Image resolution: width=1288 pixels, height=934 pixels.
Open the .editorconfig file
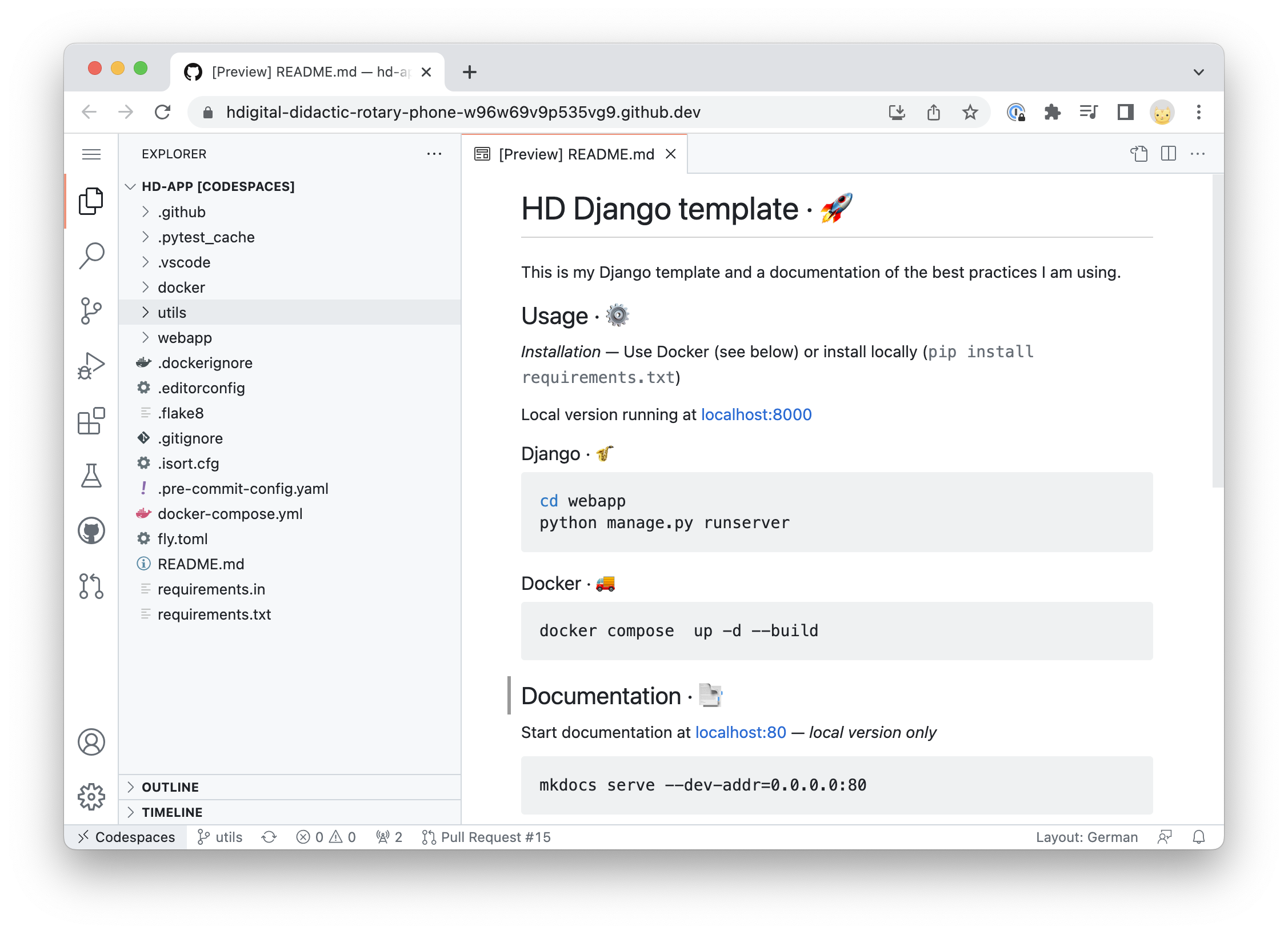pos(290,388)
